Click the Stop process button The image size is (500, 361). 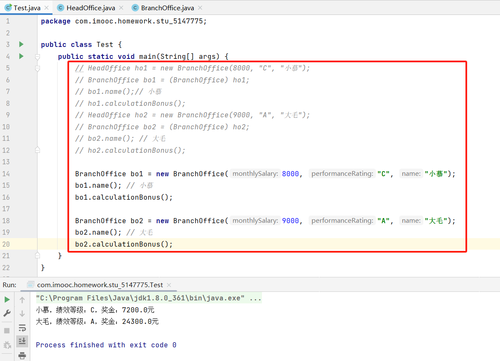click(x=7, y=331)
